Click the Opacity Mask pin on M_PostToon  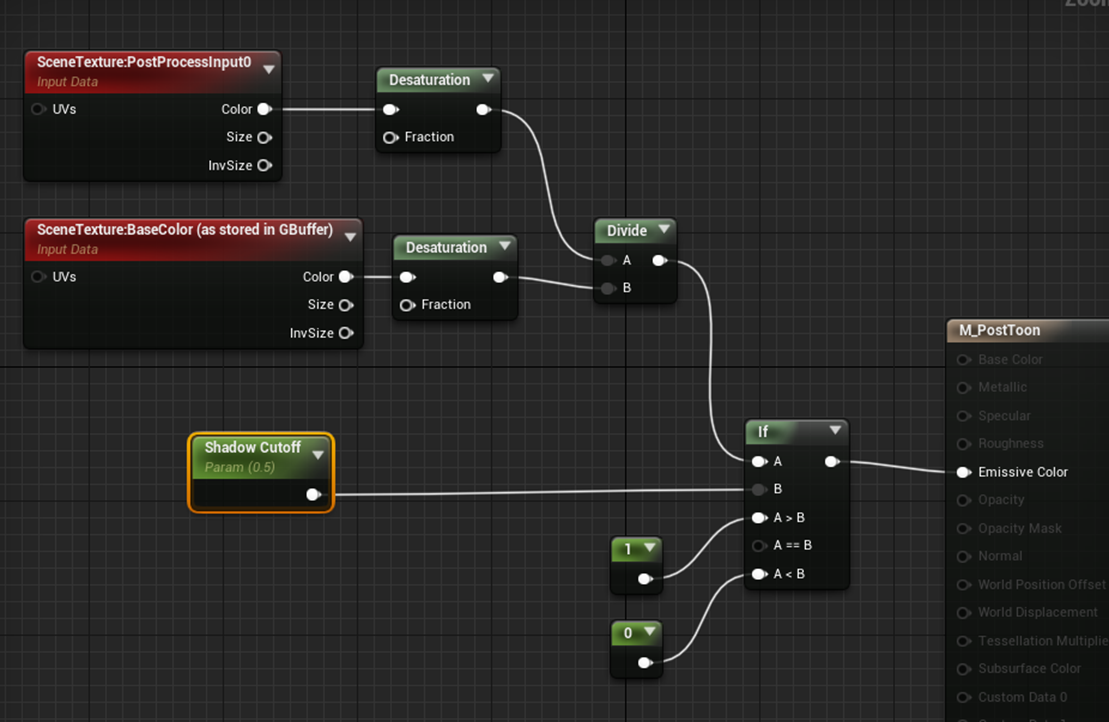tap(963, 528)
